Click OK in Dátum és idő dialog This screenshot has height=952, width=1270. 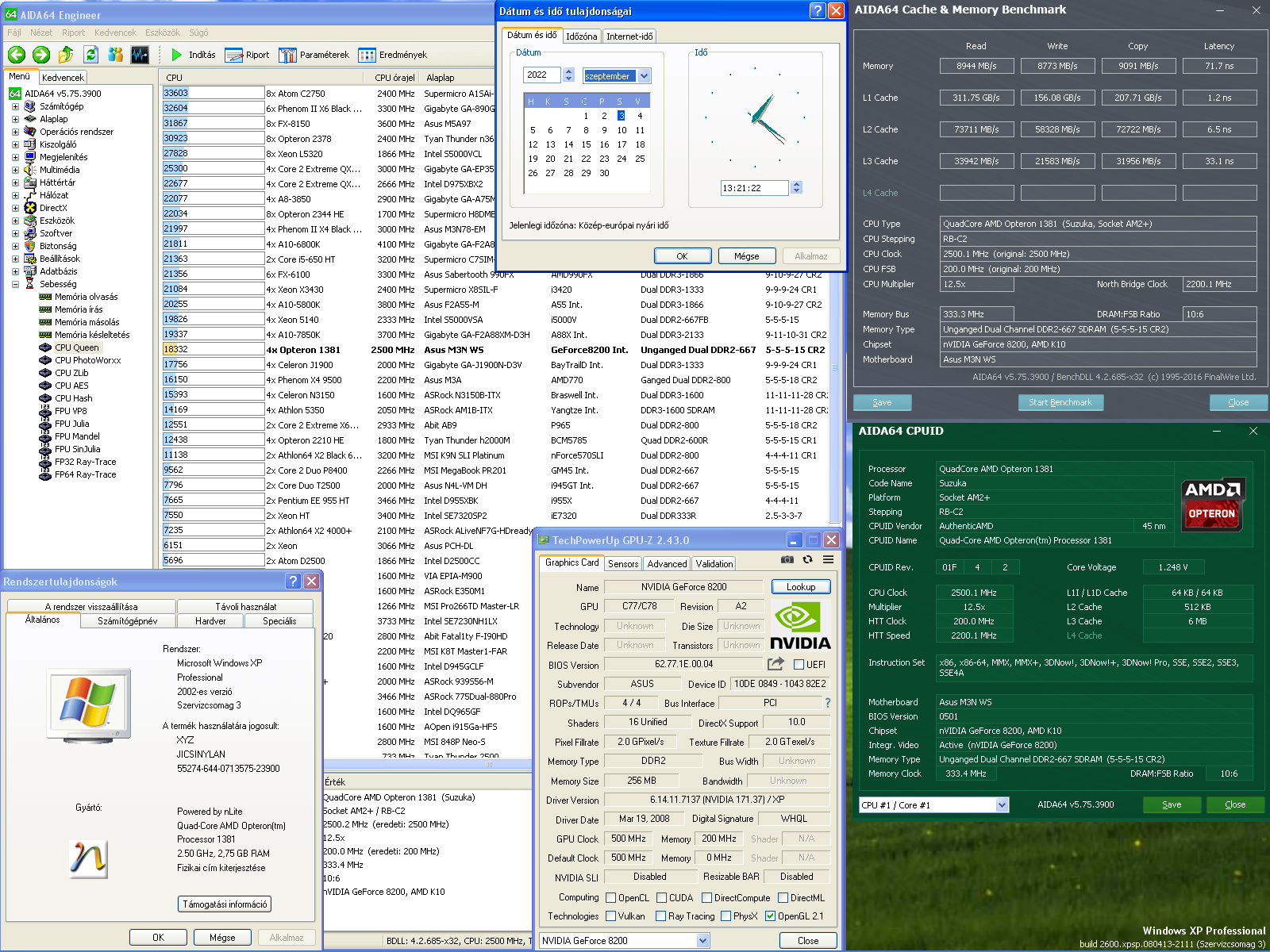pos(683,256)
